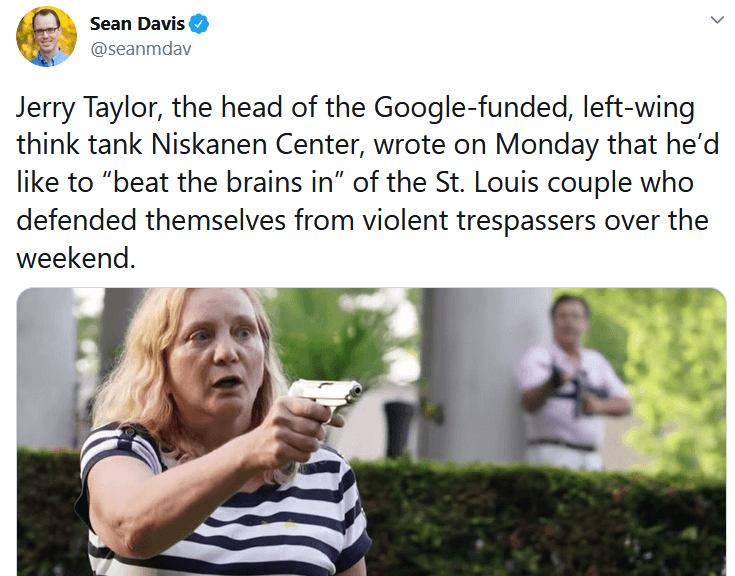Open the Sean Davis display name link
Viewport: 735px width, 576px height.
137,23
